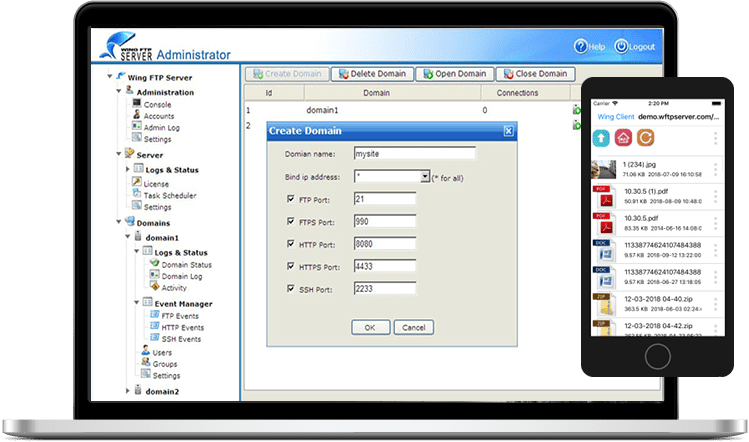This screenshot has width=749, height=442.
Task: Click the Close Domain button
Action: [535, 74]
